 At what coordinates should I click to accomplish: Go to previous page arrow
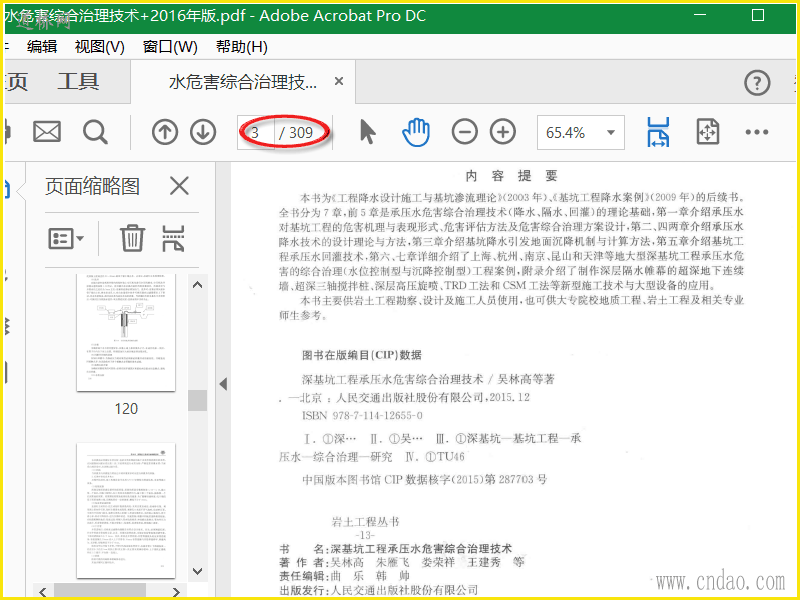click(165, 132)
